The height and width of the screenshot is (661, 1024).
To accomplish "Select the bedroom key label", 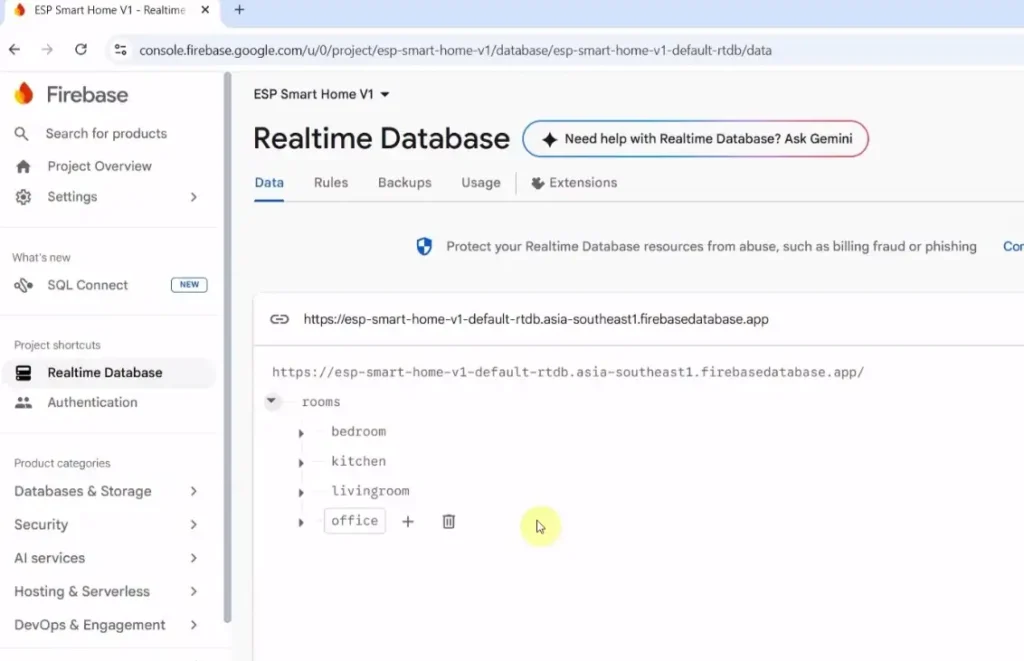I will click(x=359, y=432).
